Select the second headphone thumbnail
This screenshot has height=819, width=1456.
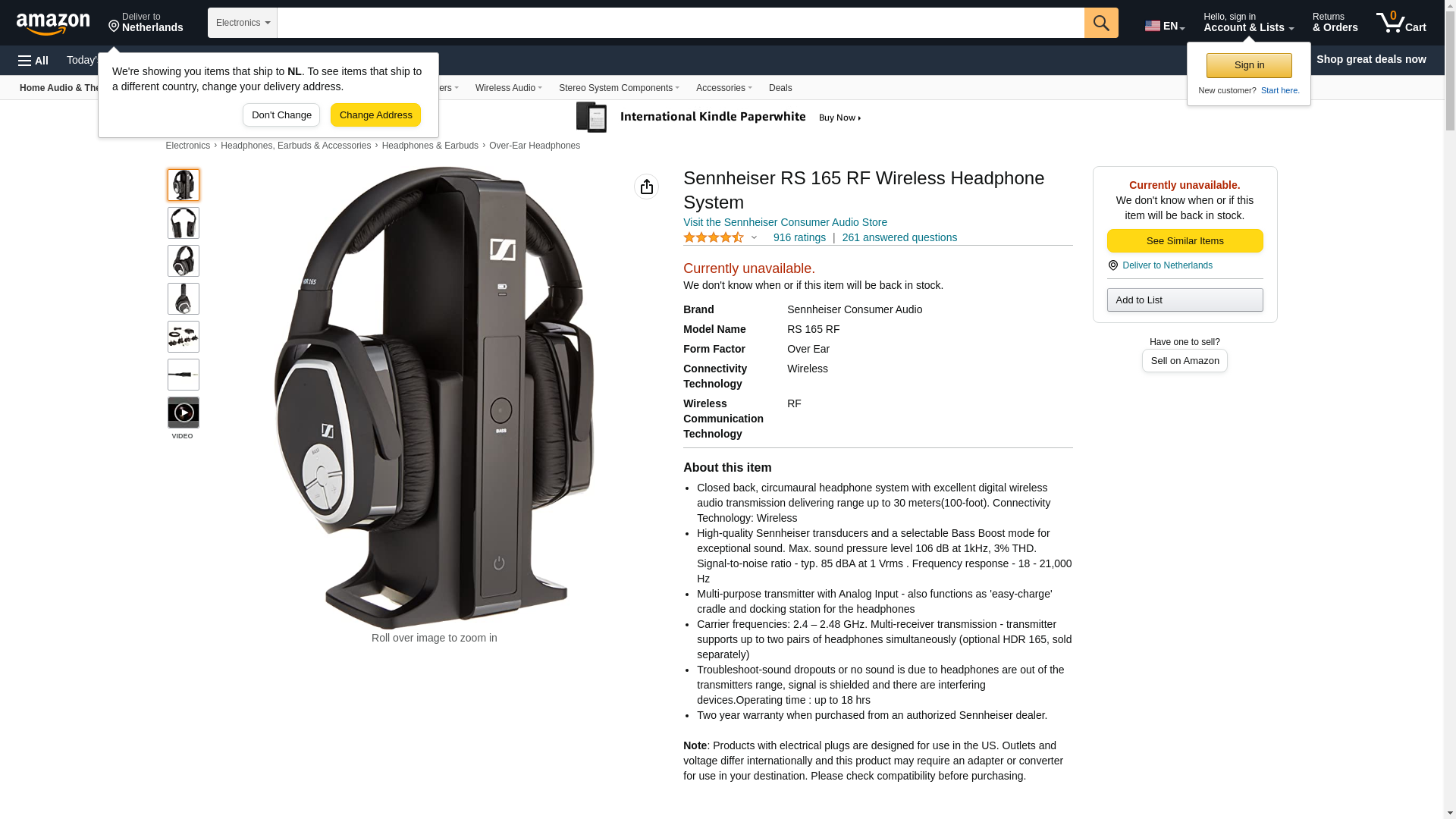184,223
